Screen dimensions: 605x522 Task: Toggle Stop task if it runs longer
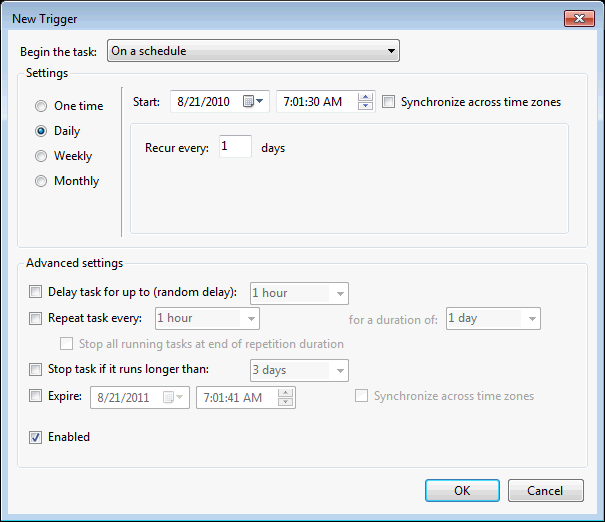(37, 370)
